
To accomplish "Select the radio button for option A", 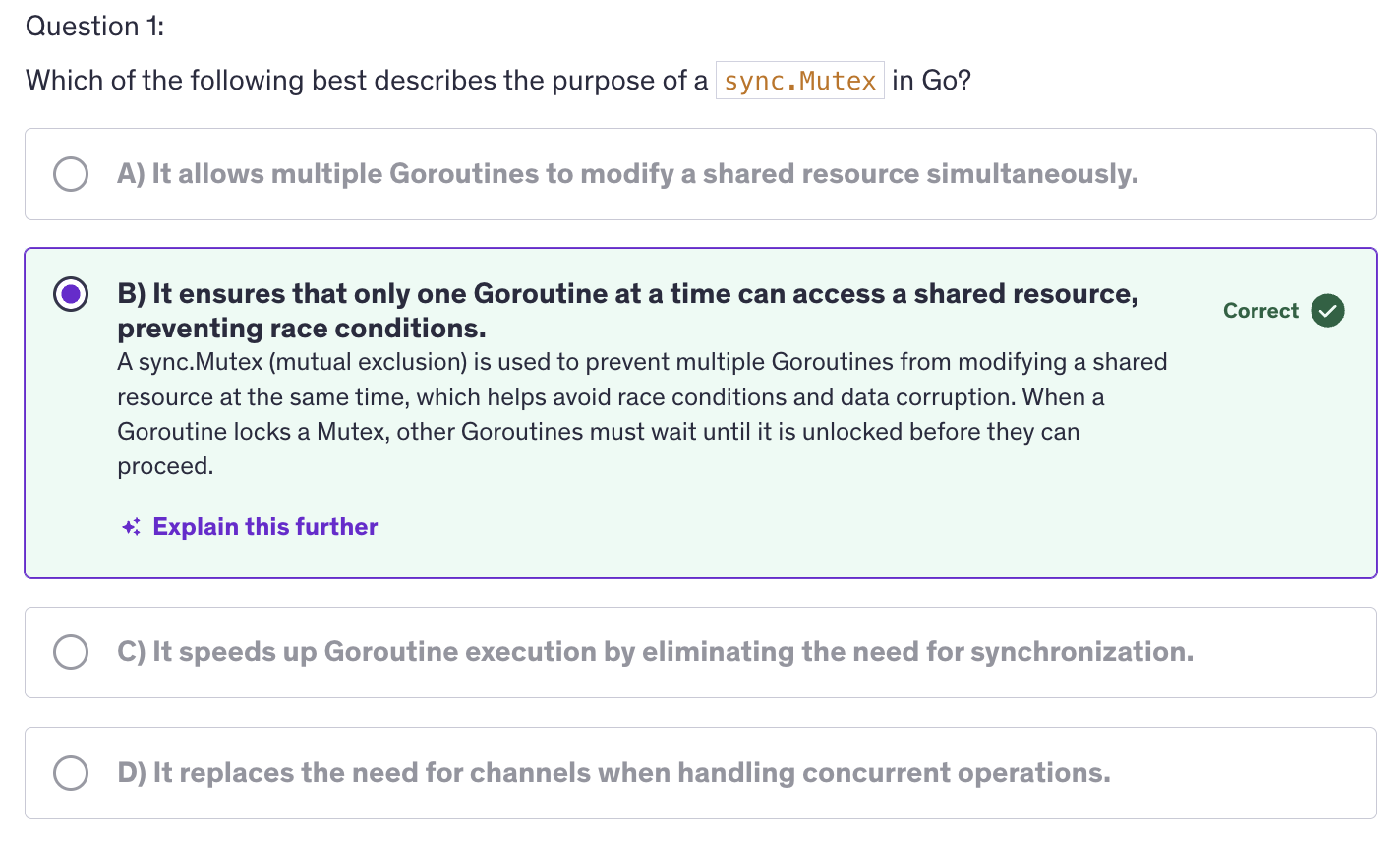I will (x=71, y=174).
